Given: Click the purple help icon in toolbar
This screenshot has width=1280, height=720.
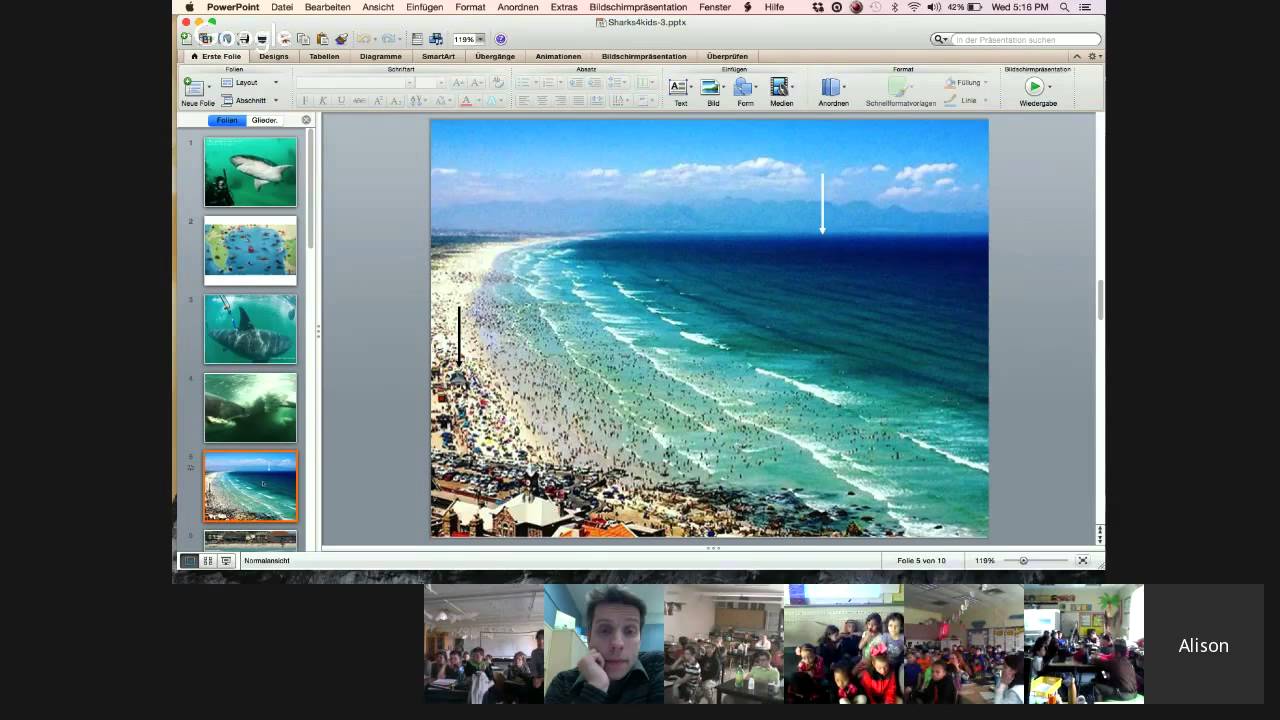Looking at the screenshot, I should (501, 39).
